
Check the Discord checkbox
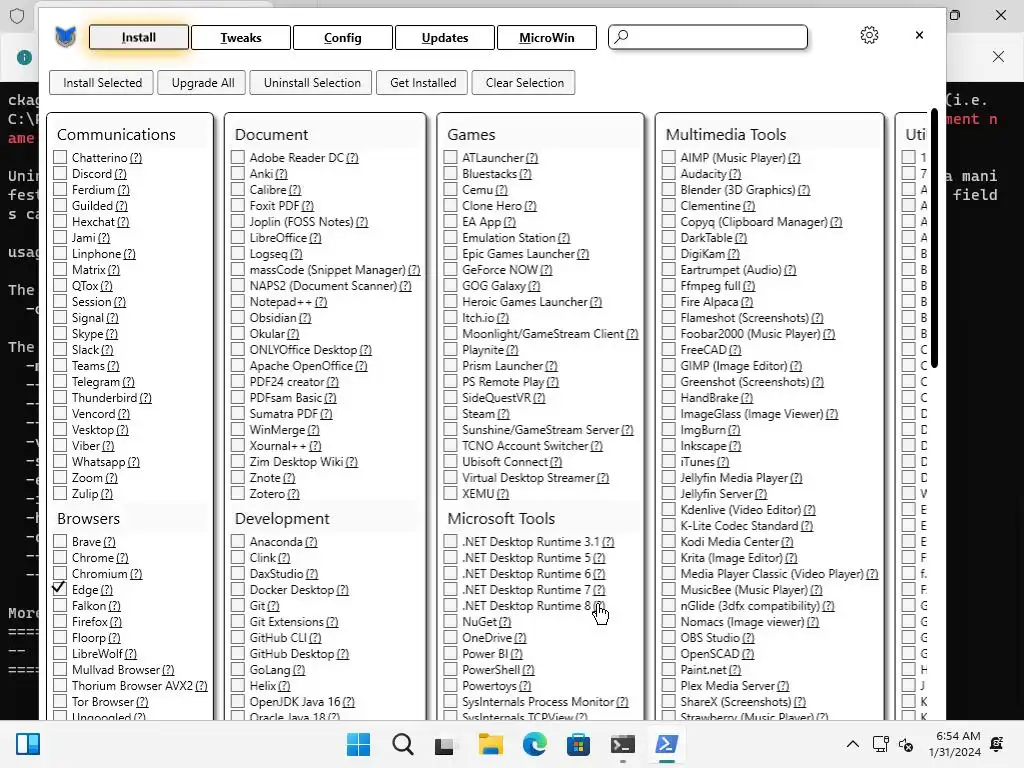pyautogui.click(x=60, y=174)
